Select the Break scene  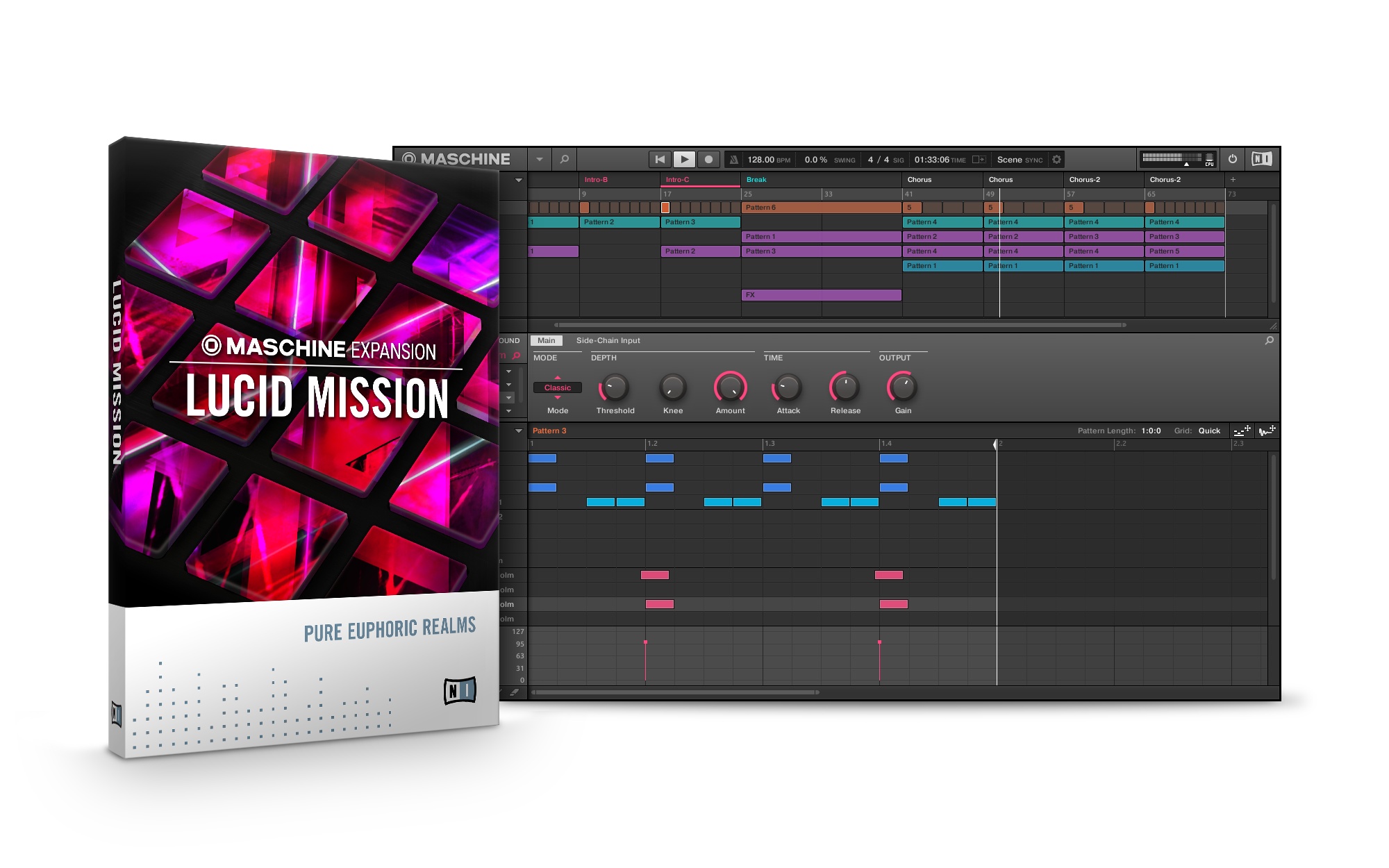[x=822, y=180]
